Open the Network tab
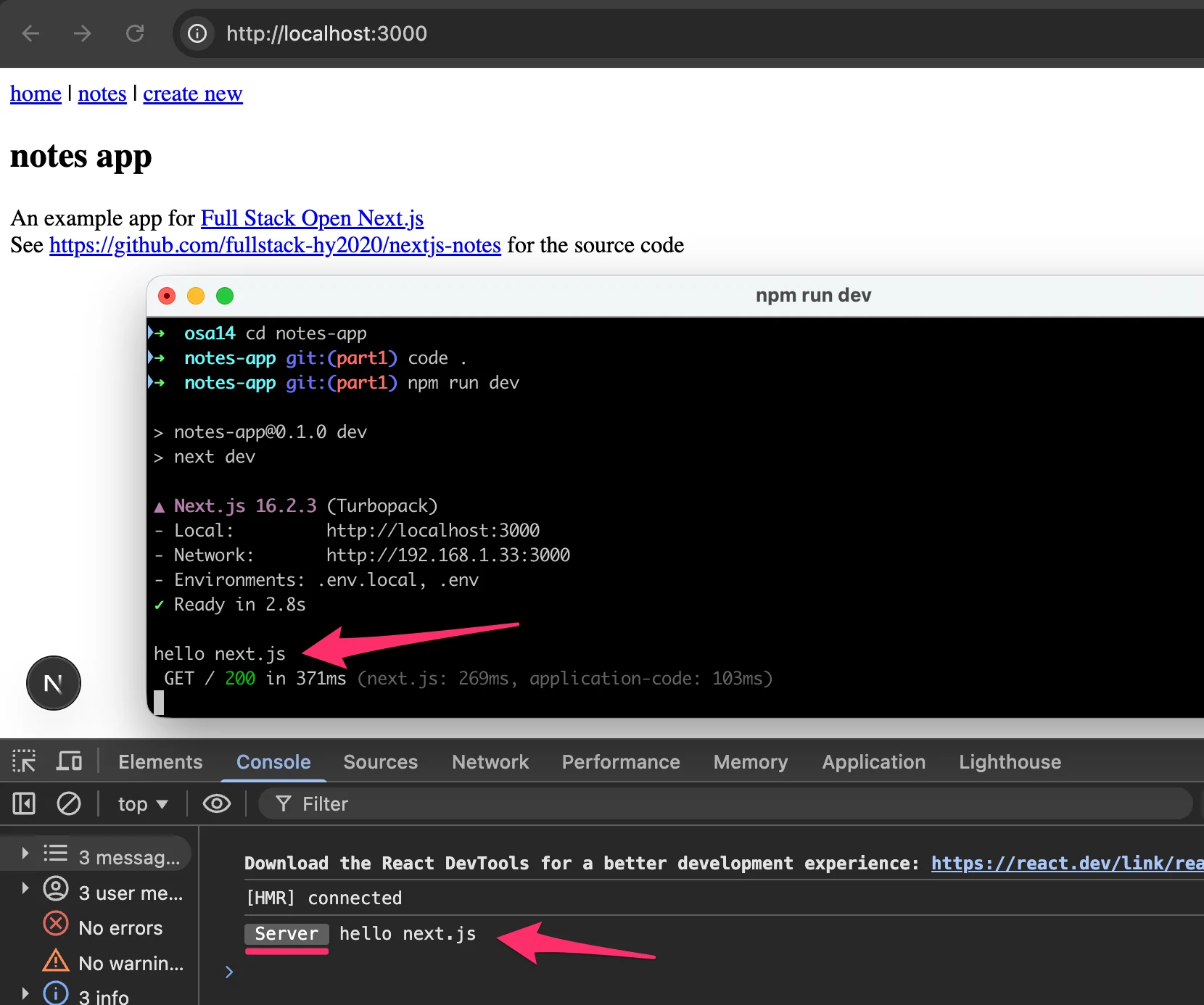Viewport: 1204px width, 1005px height. click(490, 761)
